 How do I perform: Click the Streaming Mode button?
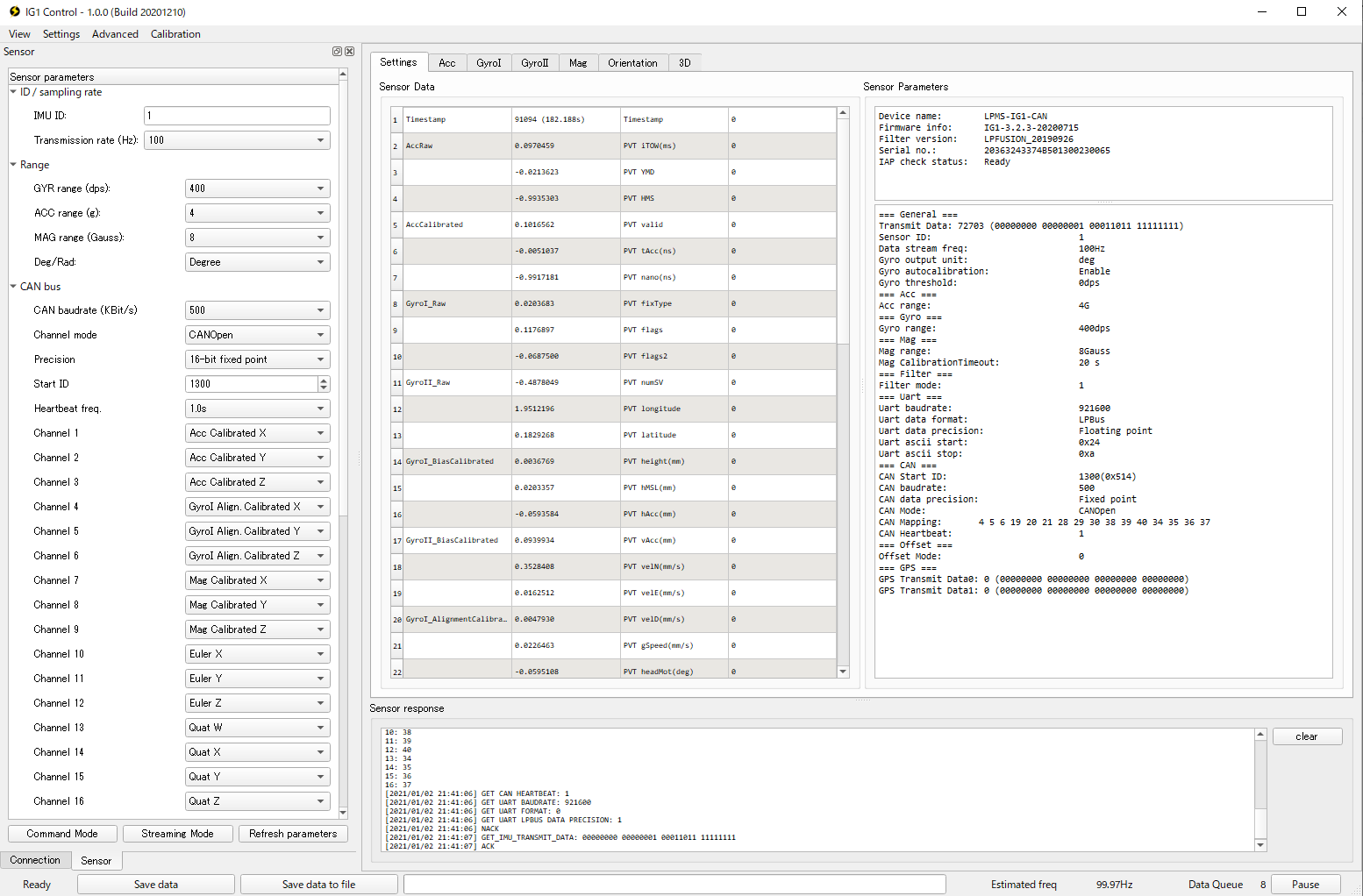[177, 834]
